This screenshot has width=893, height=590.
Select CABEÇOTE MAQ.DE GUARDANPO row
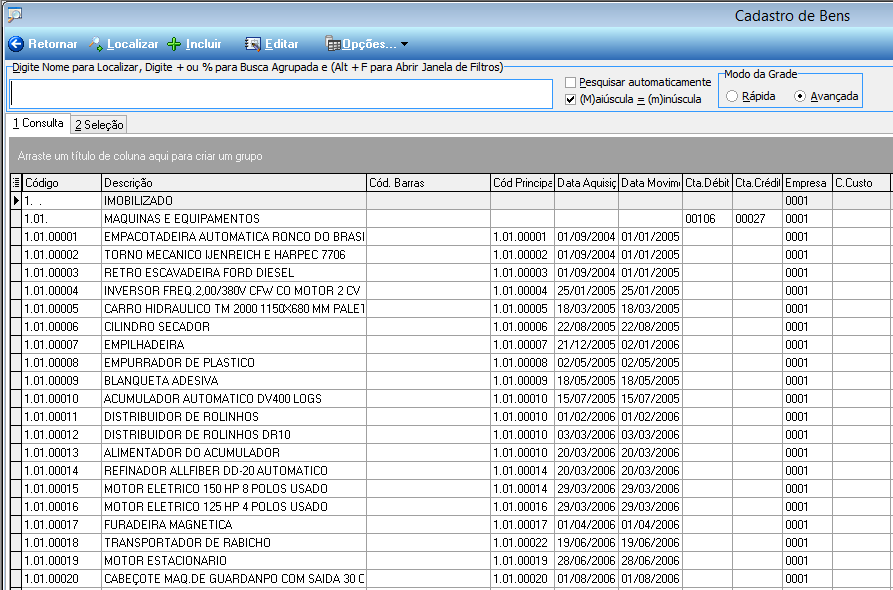451,579
